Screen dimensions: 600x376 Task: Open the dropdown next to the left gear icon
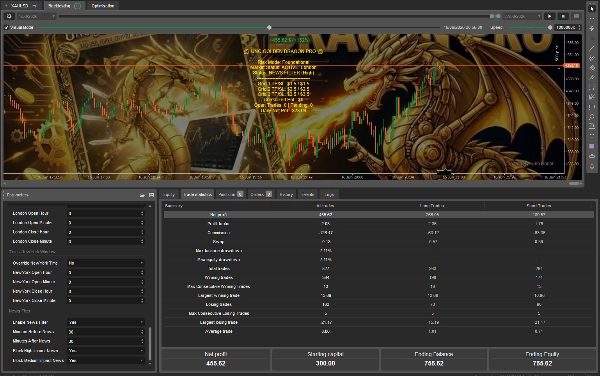[36, 16]
